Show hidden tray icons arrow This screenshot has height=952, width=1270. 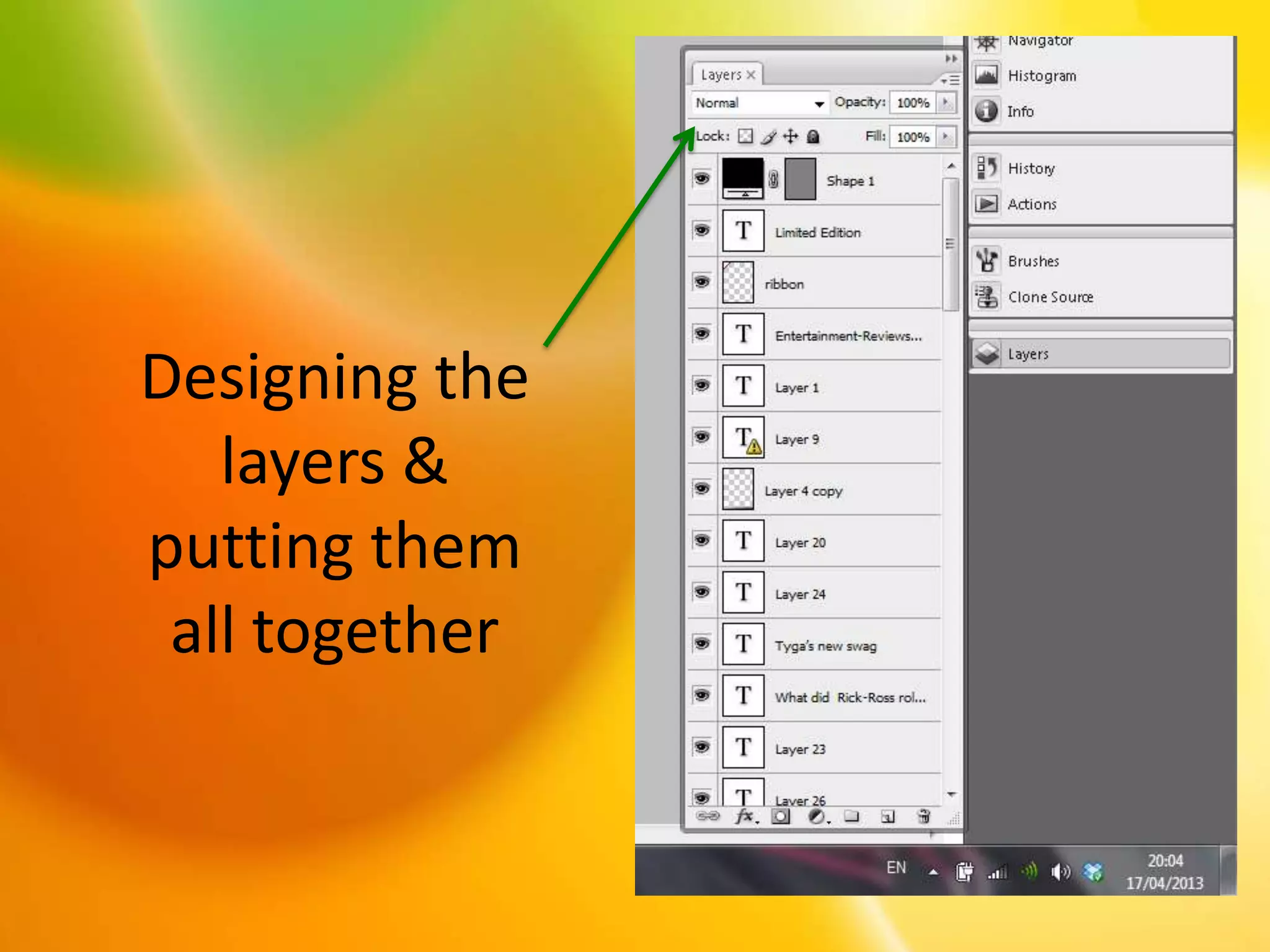tap(933, 873)
